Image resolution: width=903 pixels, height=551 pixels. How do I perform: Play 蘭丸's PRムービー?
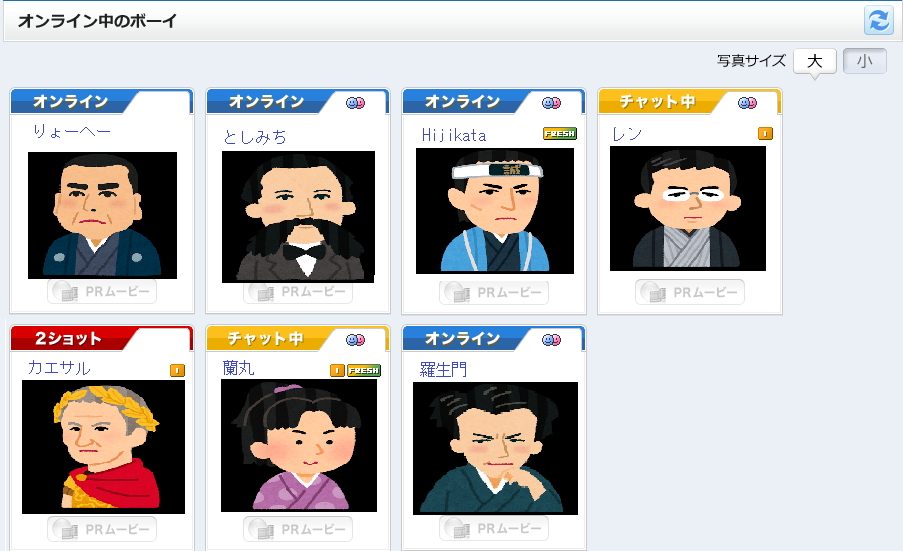[x=298, y=529]
